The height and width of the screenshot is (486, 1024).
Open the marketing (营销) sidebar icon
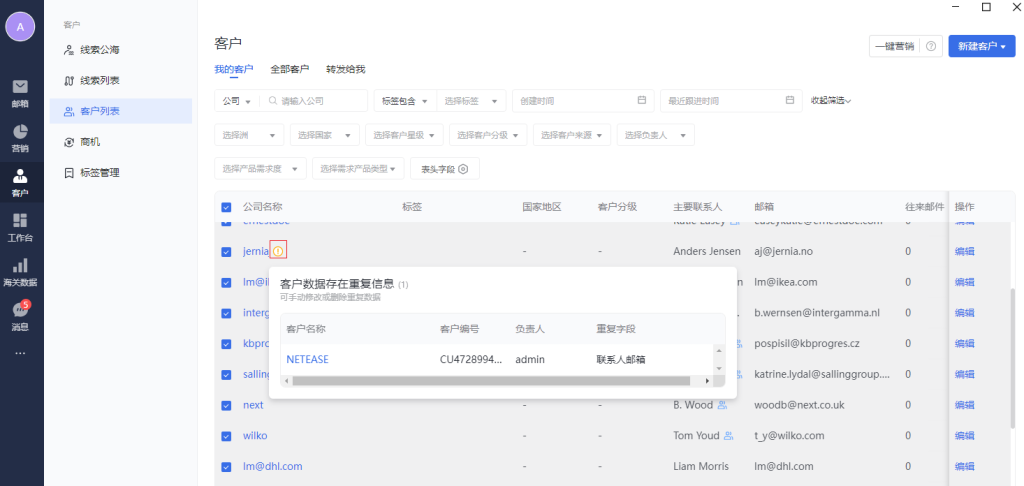(x=20, y=137)
